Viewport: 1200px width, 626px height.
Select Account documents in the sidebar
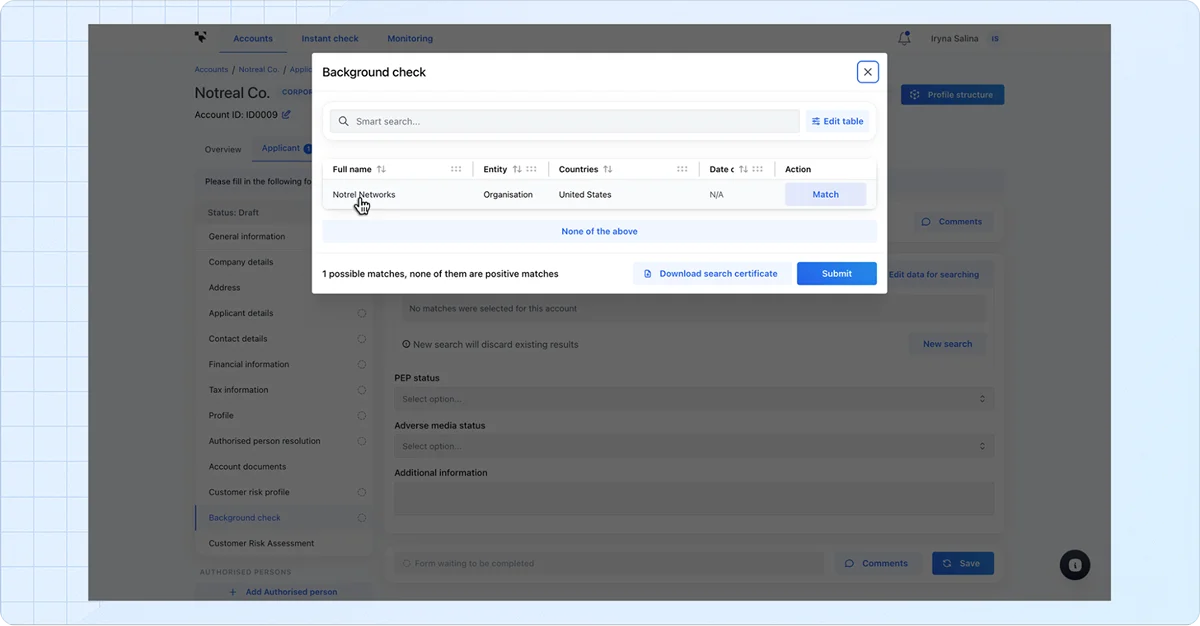click(x=248, y=467)
